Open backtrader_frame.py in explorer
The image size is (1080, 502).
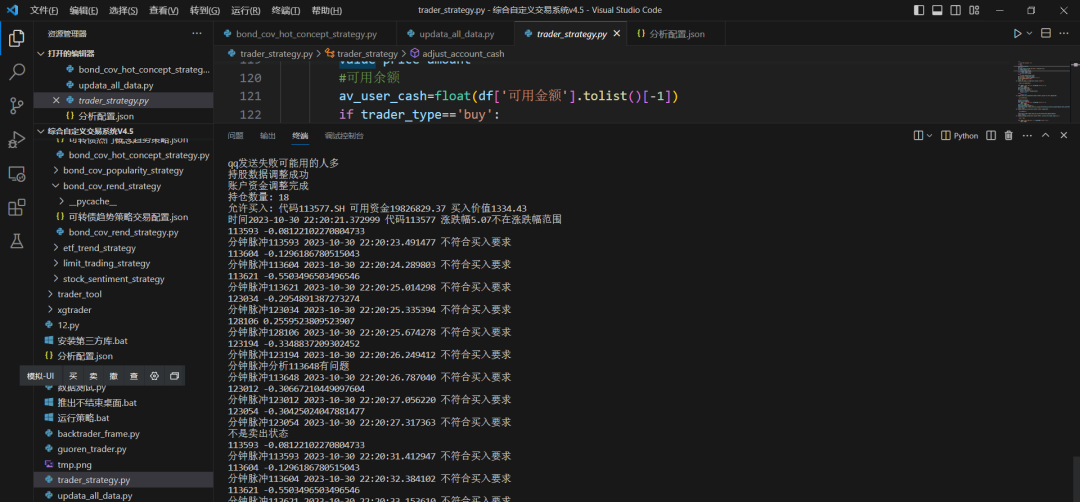point(123,434)
